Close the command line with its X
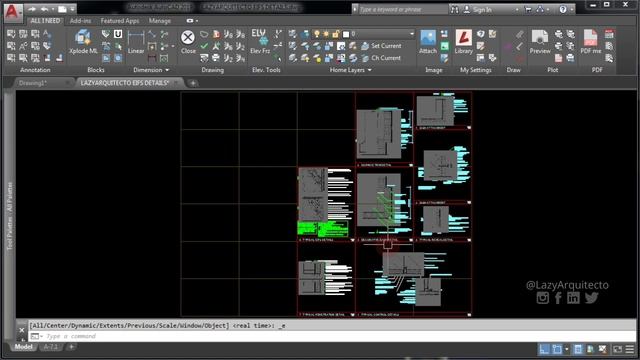The width and height of the screenshot is (640, 360). click(22, 330)
